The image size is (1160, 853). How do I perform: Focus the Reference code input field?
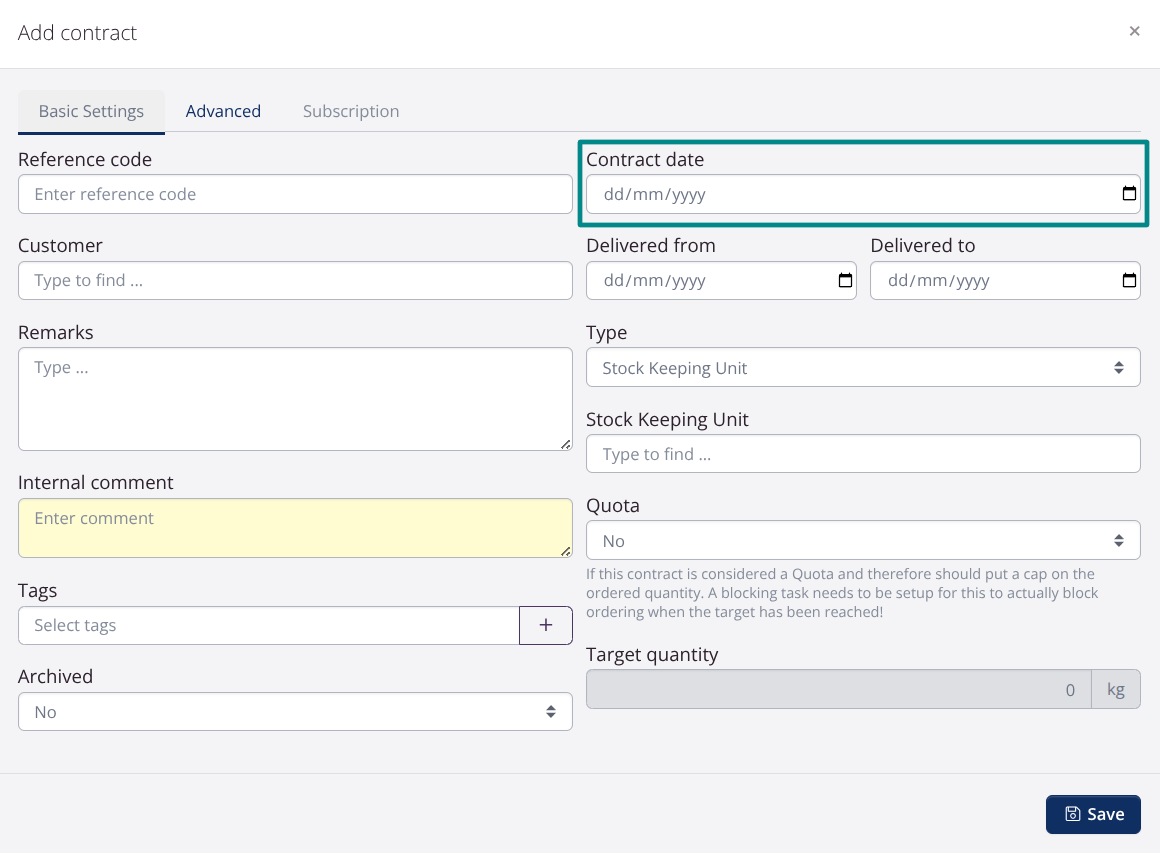pyautogui.click(x=295, y=194)
